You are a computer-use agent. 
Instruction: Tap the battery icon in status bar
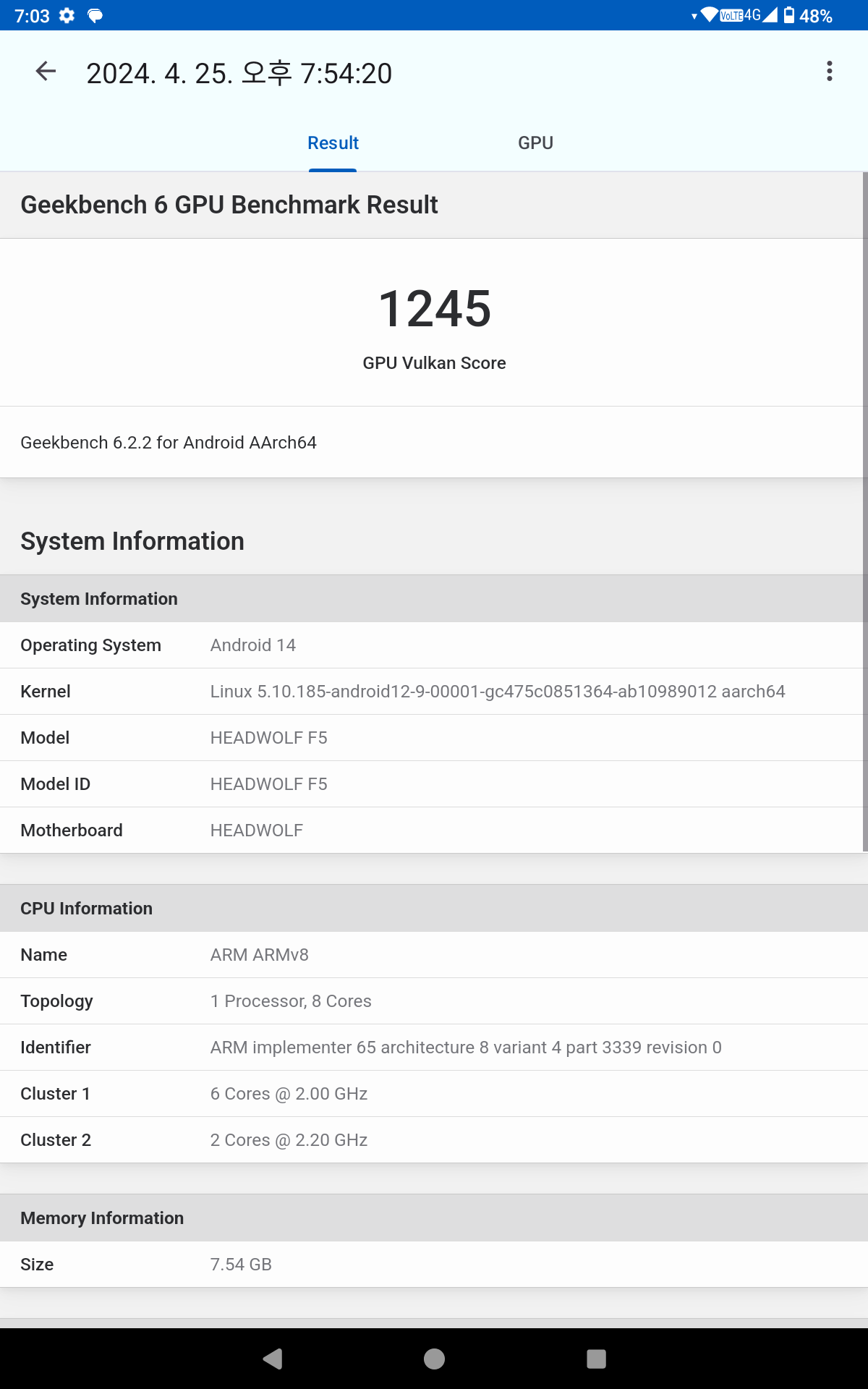tap(789, 15)
